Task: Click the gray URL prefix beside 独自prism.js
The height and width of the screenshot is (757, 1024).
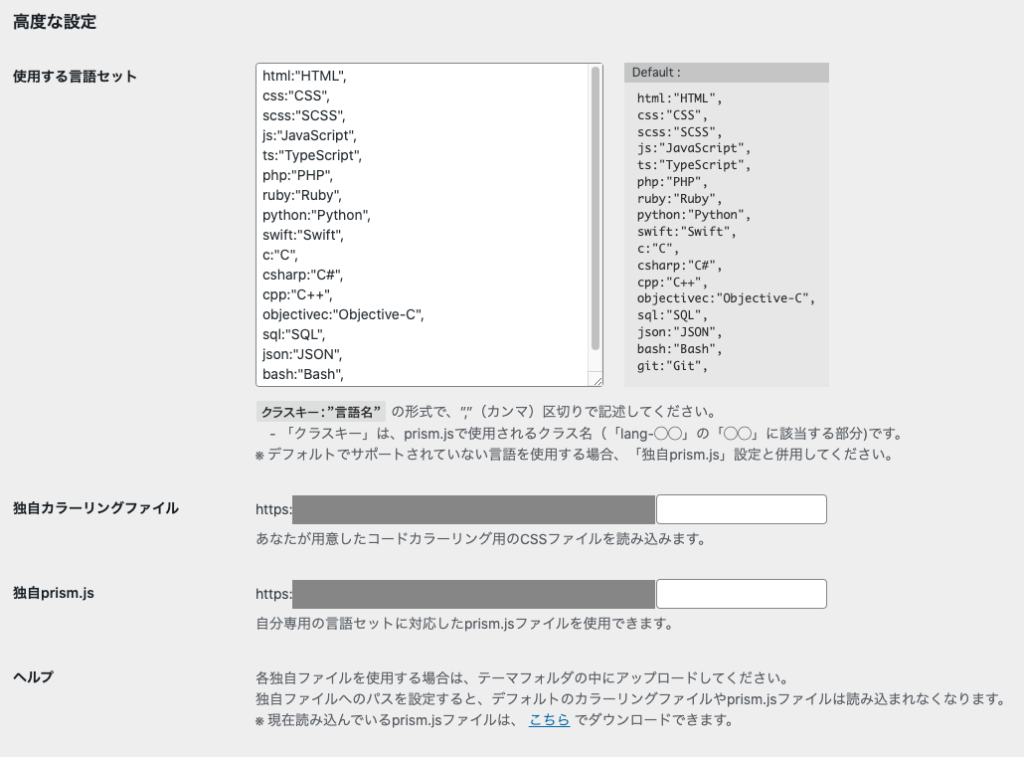Action: pos(473,594)
